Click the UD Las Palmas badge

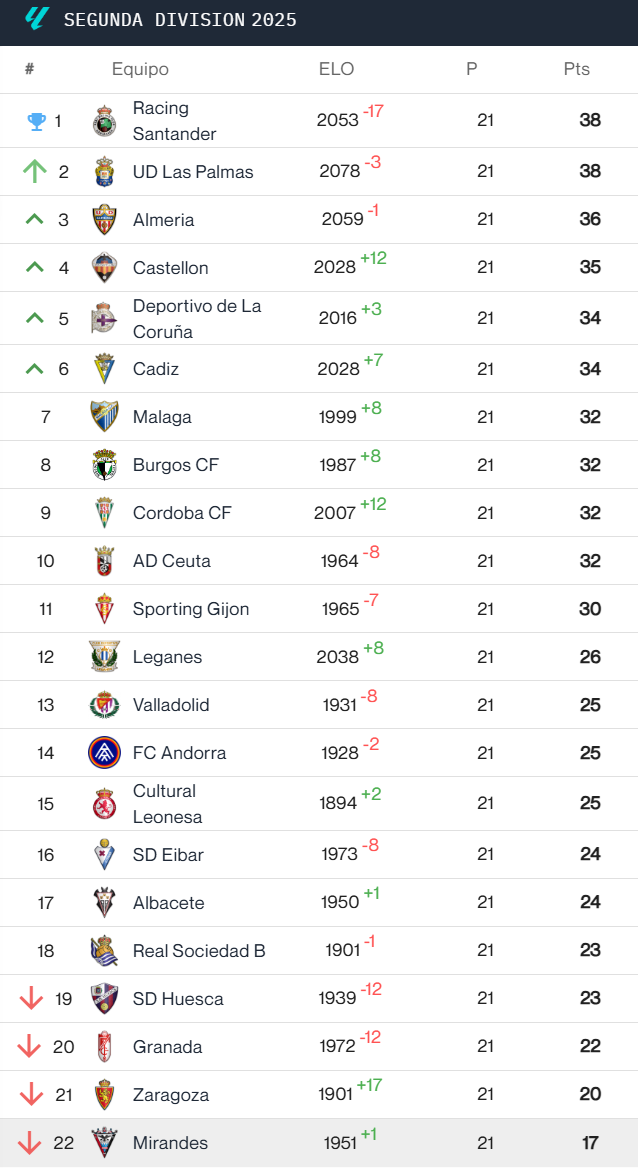[x=103, y=171]
